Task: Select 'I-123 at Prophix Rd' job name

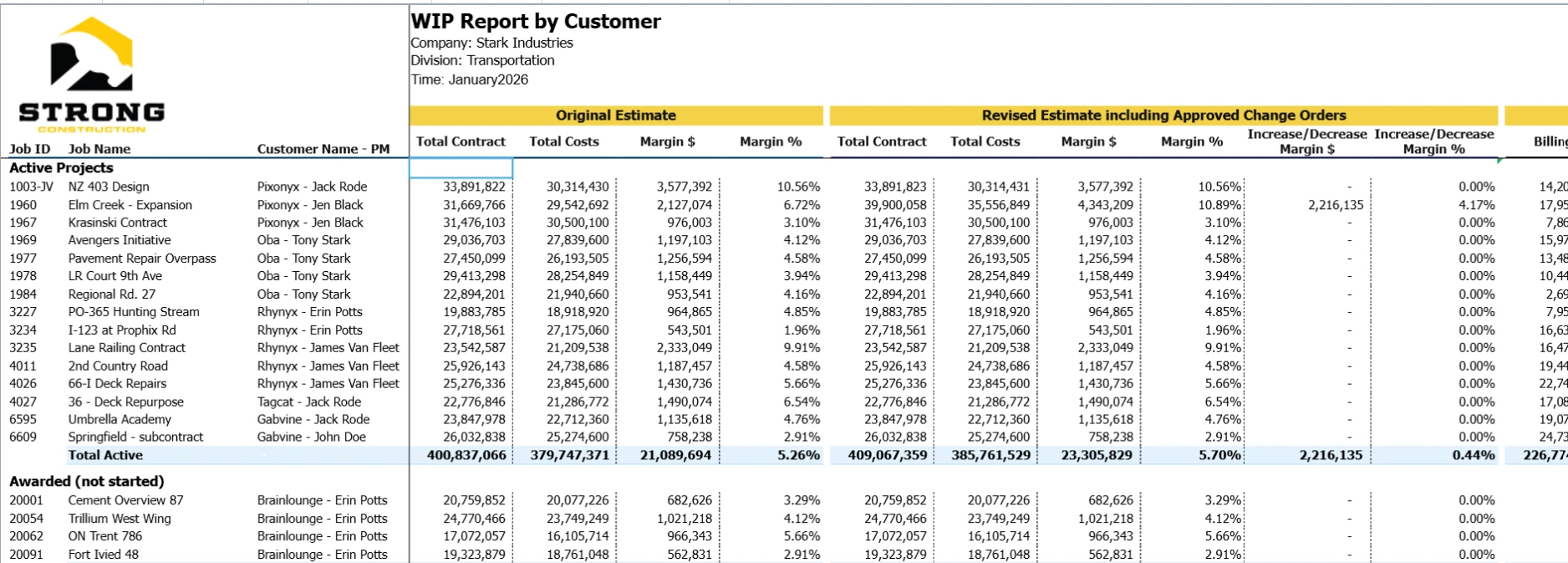Action: tap(122, 330)
